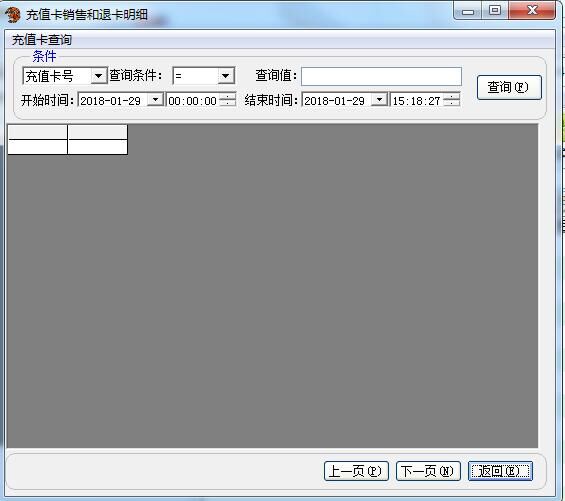Click the 返回(E) button
The image size is (565, 501).
[500, 471]
